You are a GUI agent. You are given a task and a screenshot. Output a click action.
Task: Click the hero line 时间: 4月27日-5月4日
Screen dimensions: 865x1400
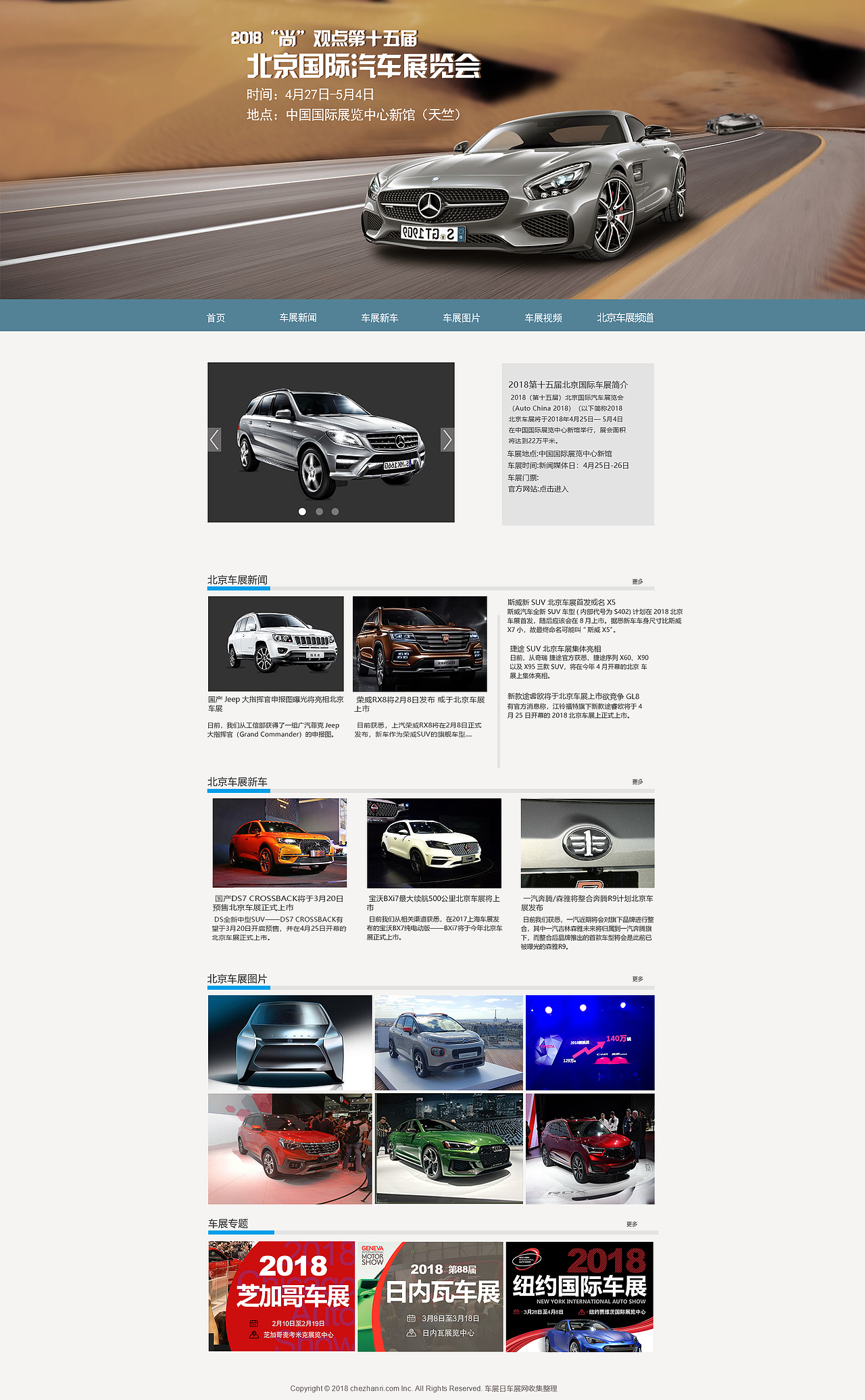pyautogui.click(x=310, y=95)
